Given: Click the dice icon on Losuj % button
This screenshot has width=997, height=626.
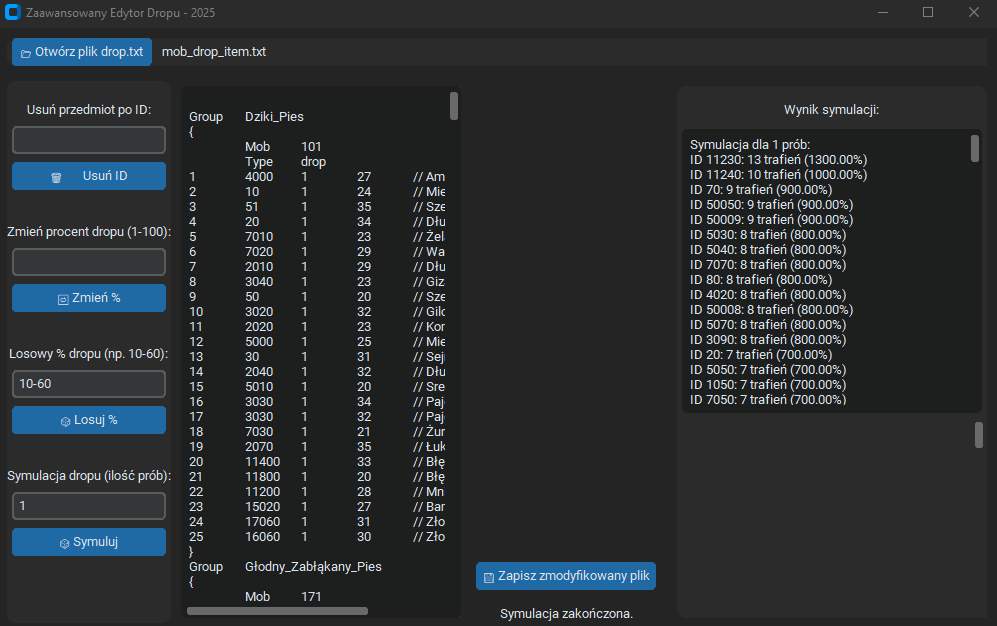Looking at the screenshot, I should [65, 421].
